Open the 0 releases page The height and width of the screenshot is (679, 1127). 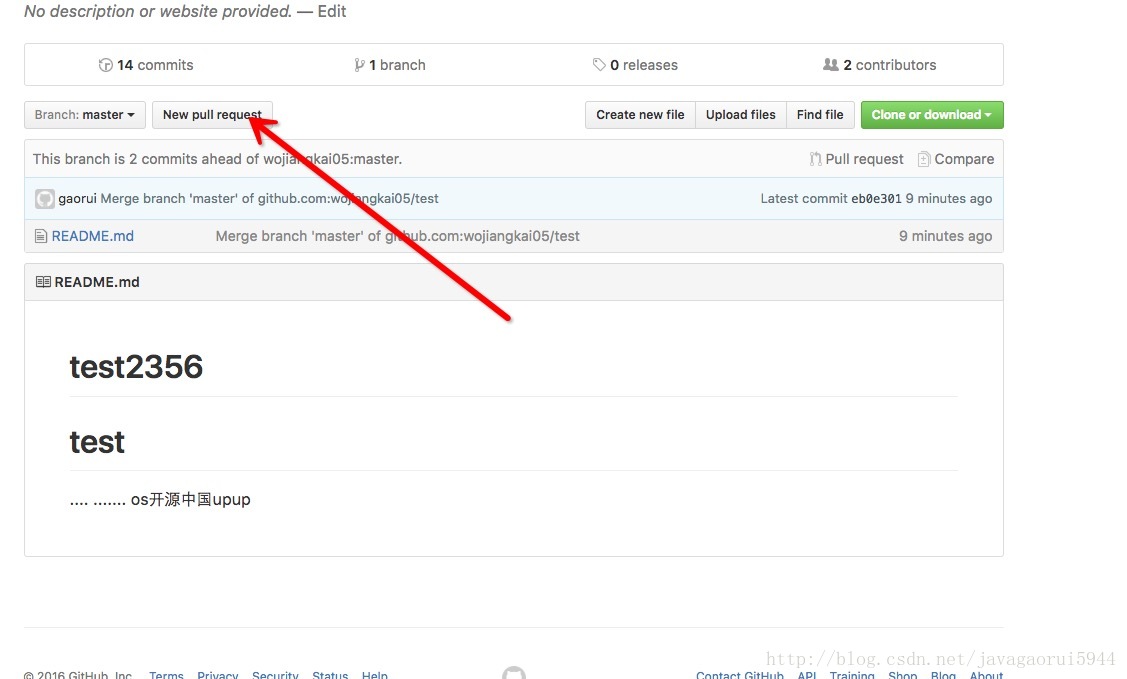(x=635, y=65)
